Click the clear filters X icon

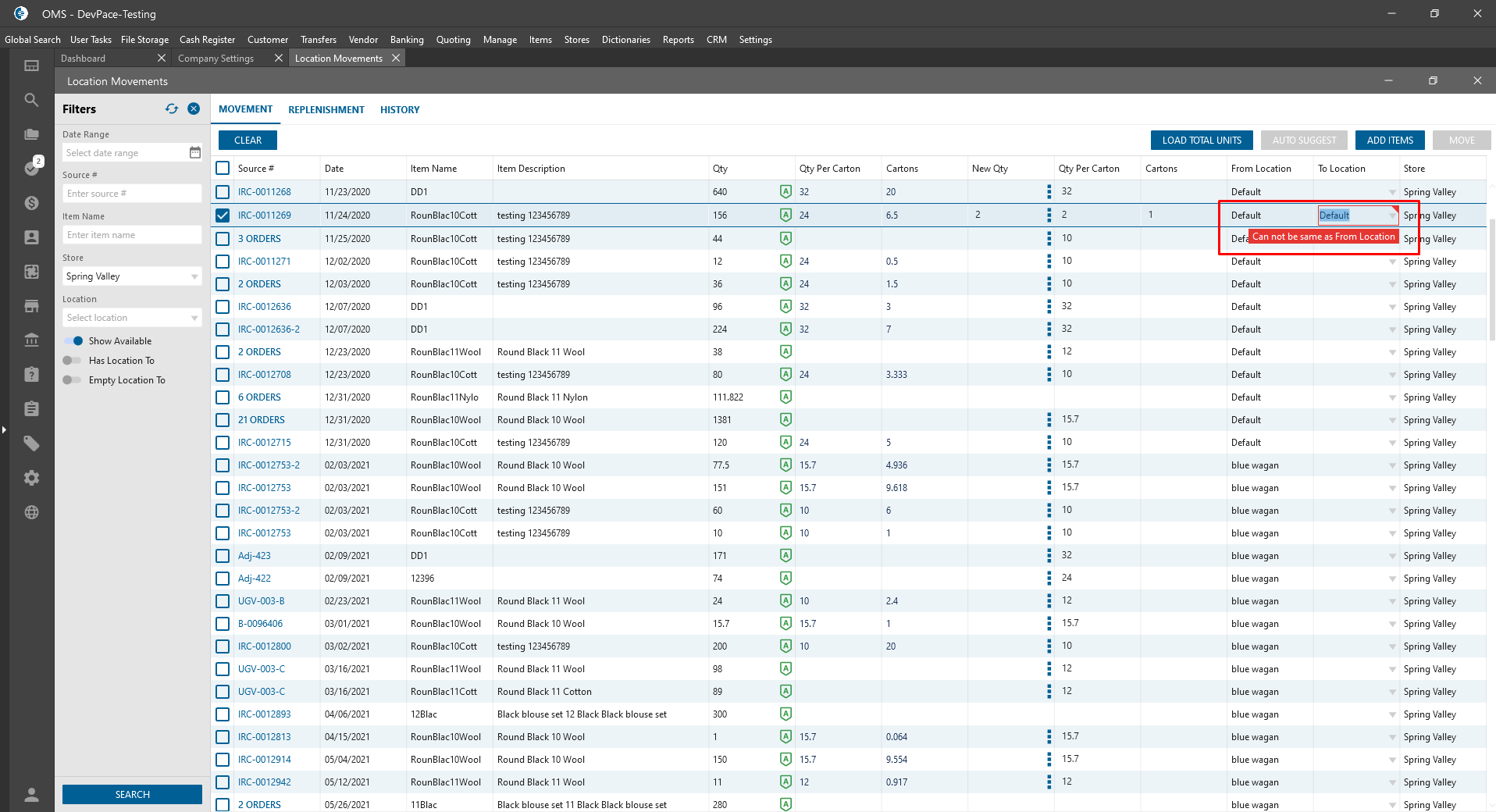tap(194, 109)
